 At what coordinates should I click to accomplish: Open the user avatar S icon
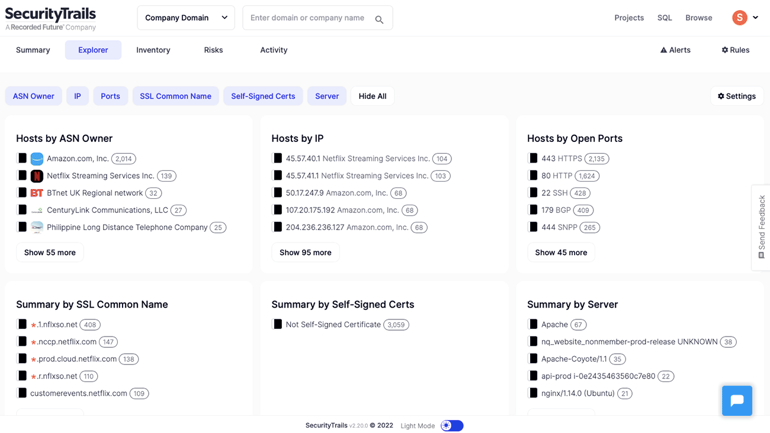click(739, 18)
